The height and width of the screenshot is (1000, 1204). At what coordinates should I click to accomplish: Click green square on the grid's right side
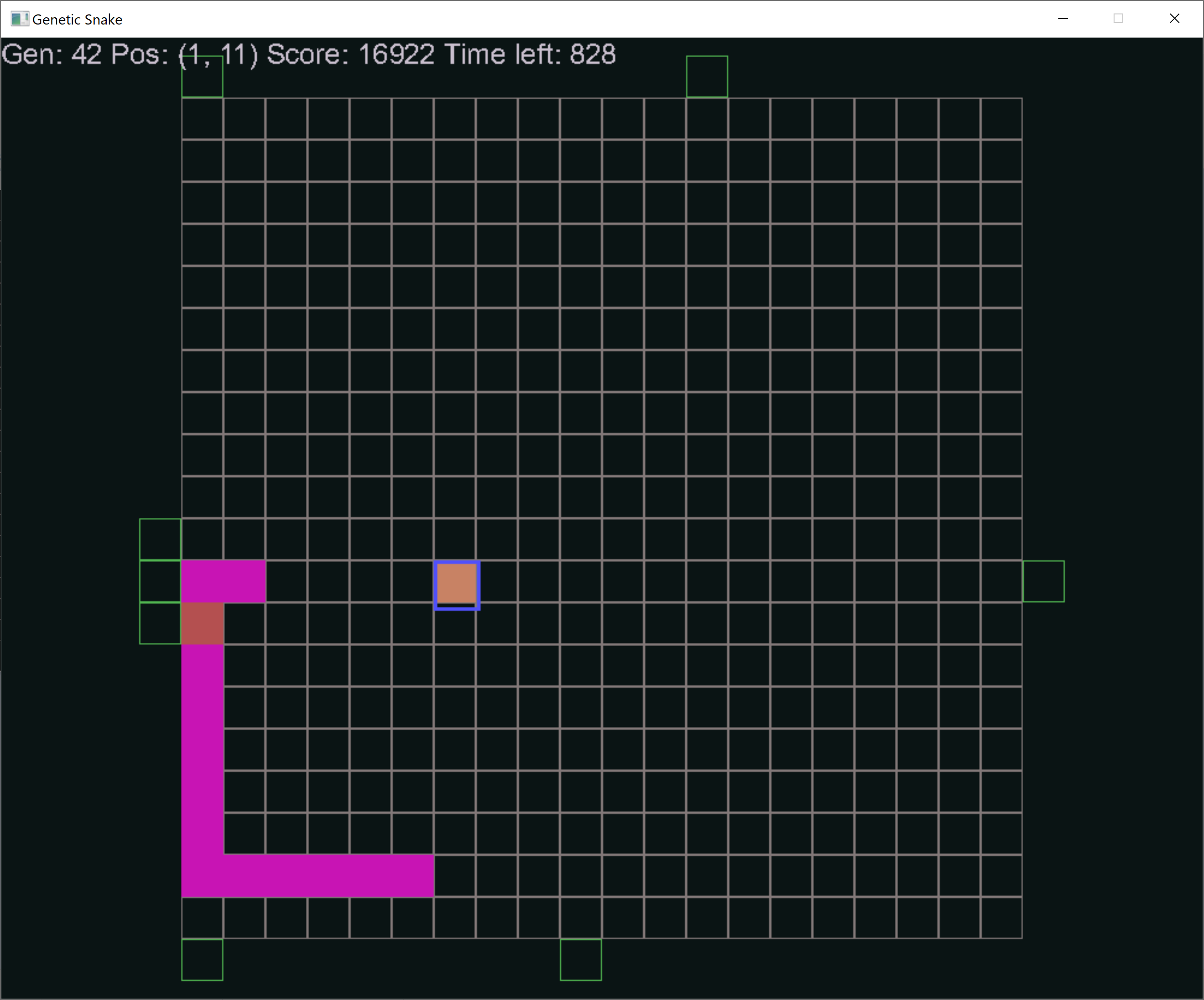[x=1043, y=581]
